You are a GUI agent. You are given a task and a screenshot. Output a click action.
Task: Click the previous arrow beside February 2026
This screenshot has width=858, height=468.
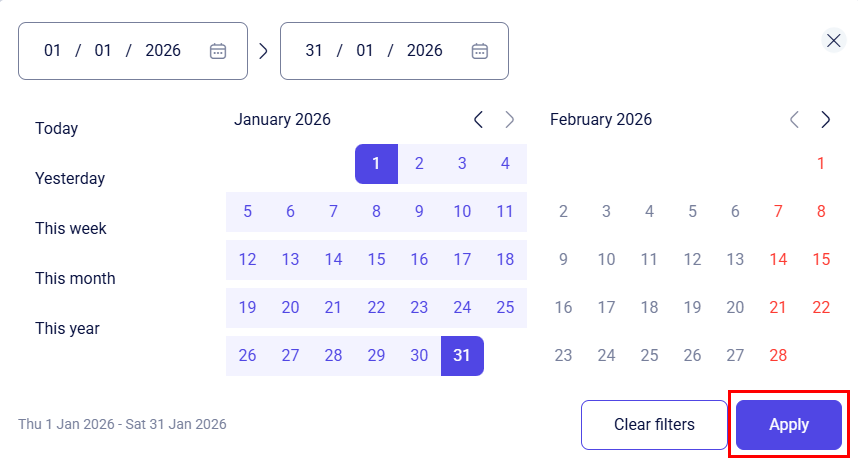[x=794, y=120]
